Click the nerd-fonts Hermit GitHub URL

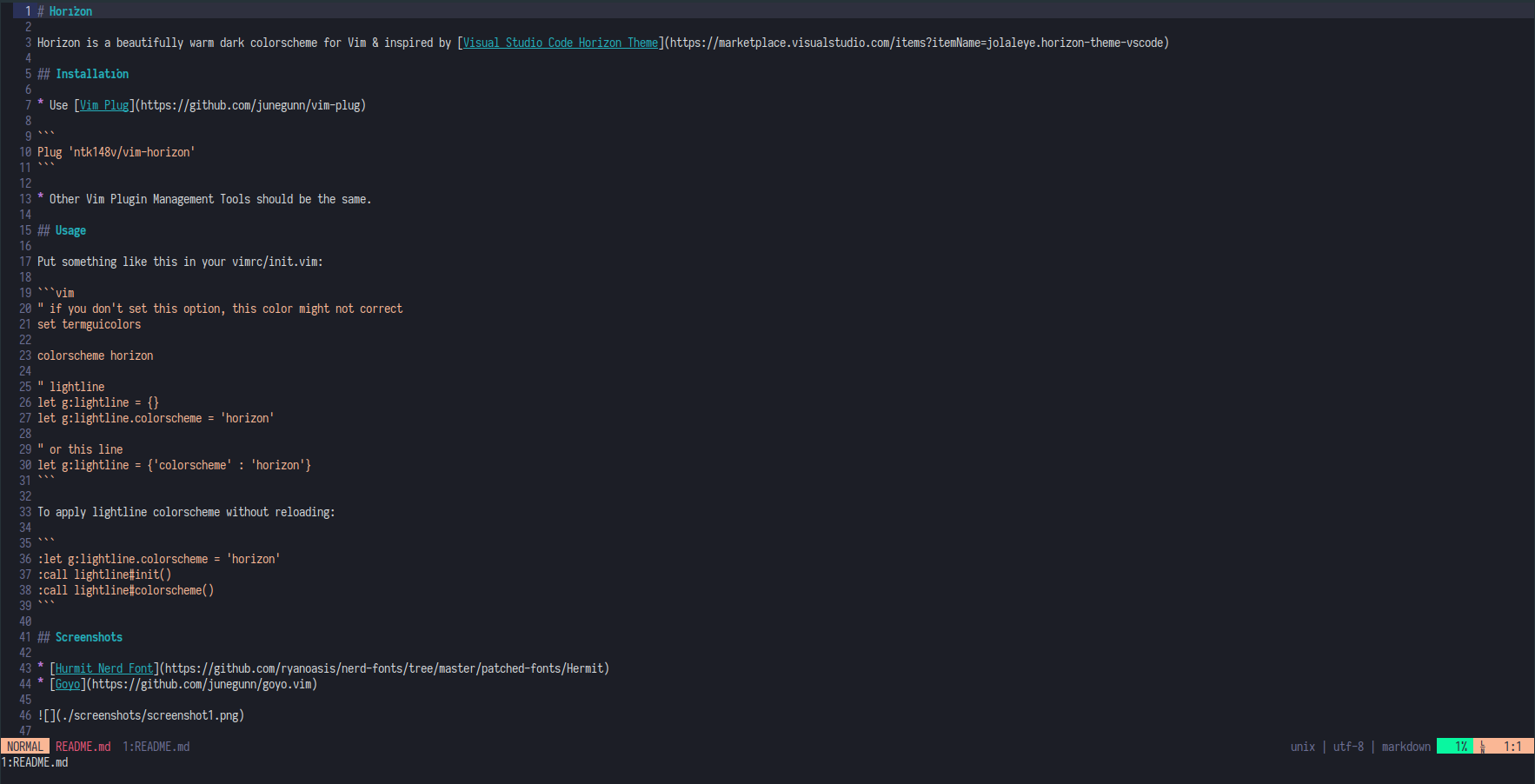click(x=384, y=668)
